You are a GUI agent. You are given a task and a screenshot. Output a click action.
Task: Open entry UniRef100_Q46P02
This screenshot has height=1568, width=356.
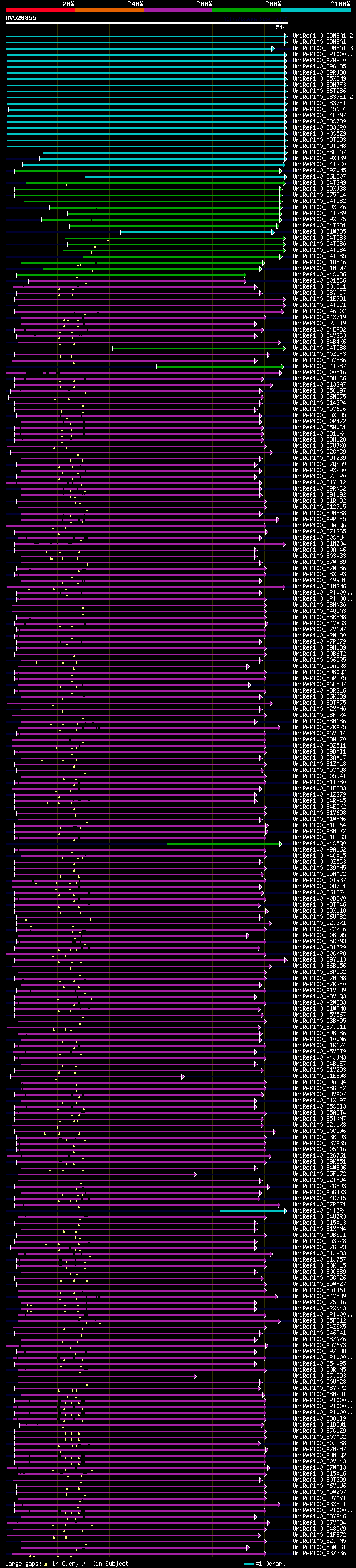(x=319, y=311)
